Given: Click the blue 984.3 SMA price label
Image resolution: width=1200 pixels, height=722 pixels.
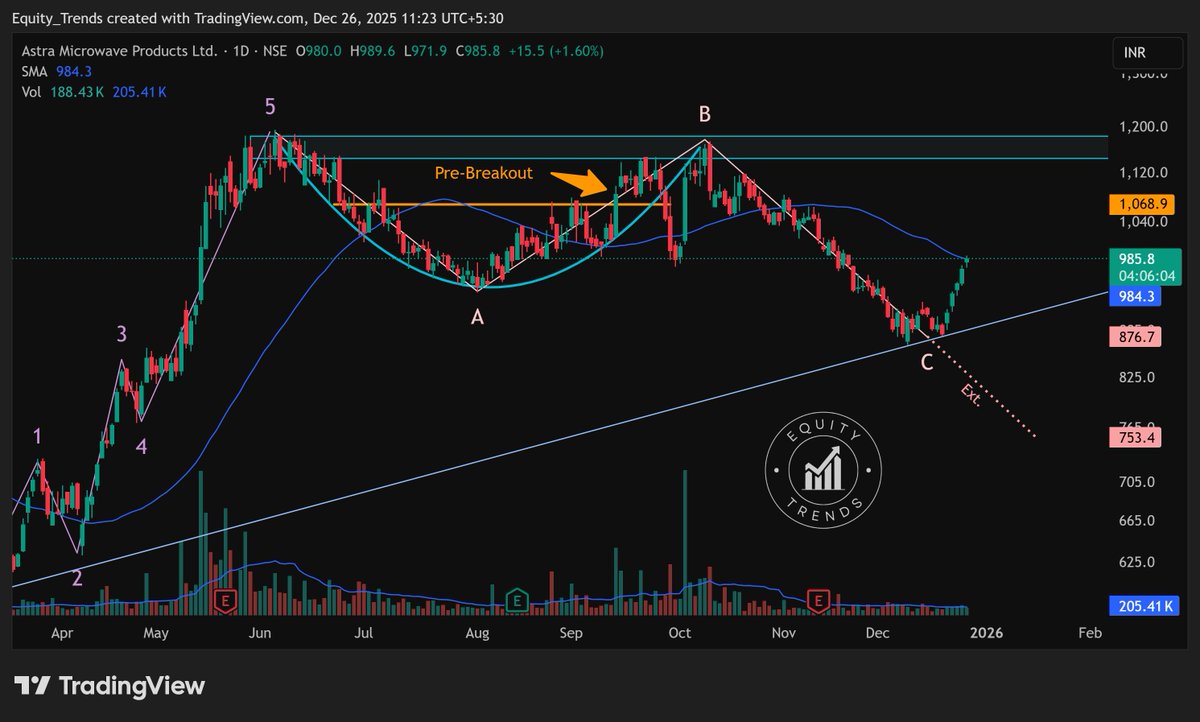Looking at the screenshot, I should tap(1135, 296).
